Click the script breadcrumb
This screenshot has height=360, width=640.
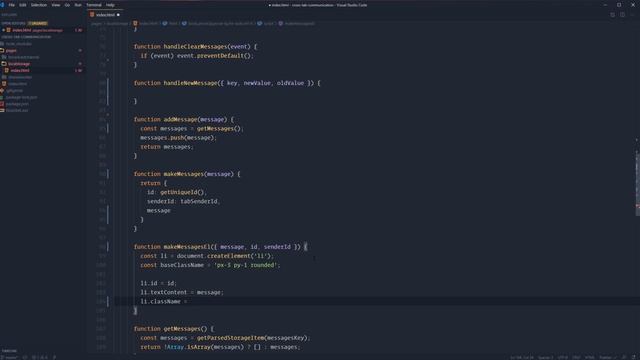point(266,24)
